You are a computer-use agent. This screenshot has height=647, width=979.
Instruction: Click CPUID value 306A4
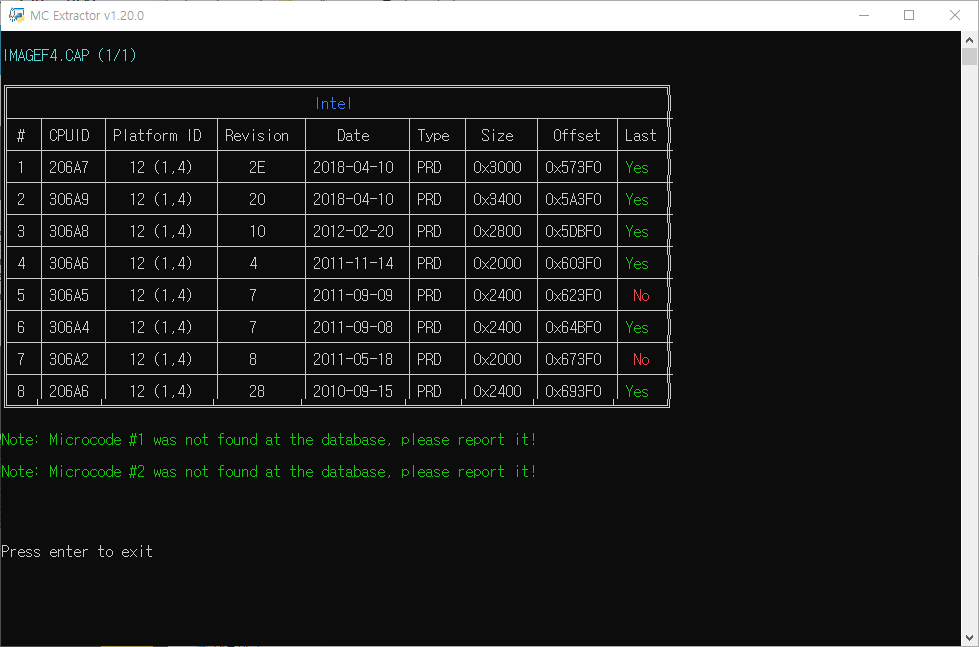[69, 327]
